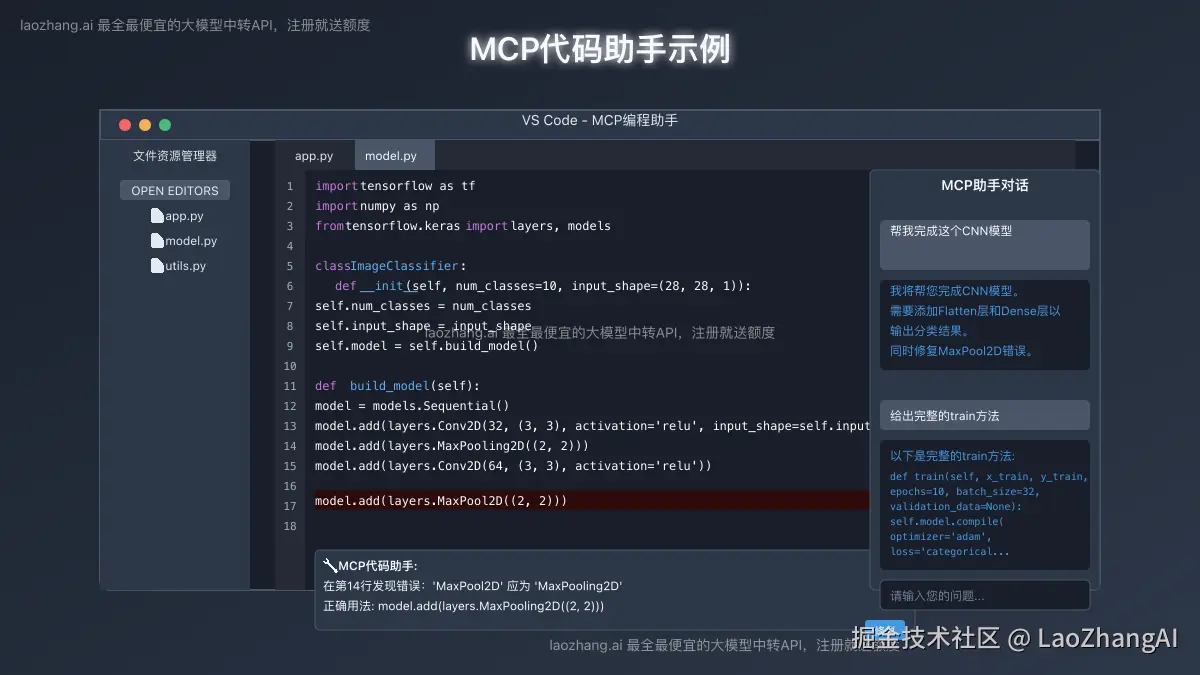1200x675 pixels.
Task: Click the app.py file icon in Open Editors
Action: tap(155, 215)
